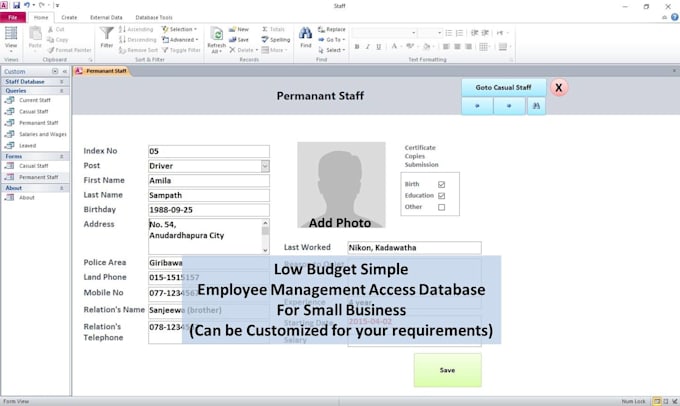Center align text in Text Formatting

click(457, 46)
